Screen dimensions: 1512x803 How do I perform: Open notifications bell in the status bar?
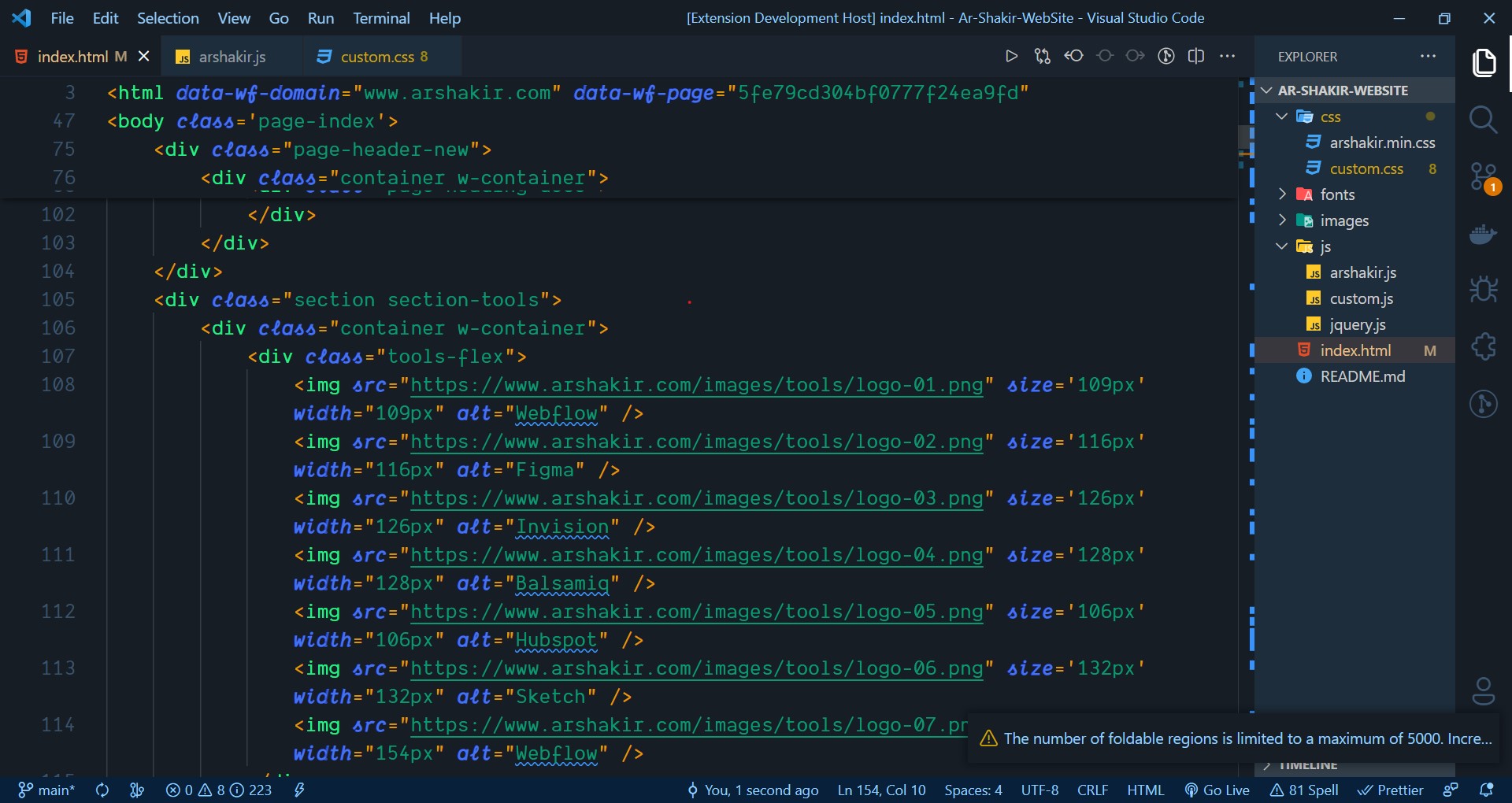[x=1487, y=790]
